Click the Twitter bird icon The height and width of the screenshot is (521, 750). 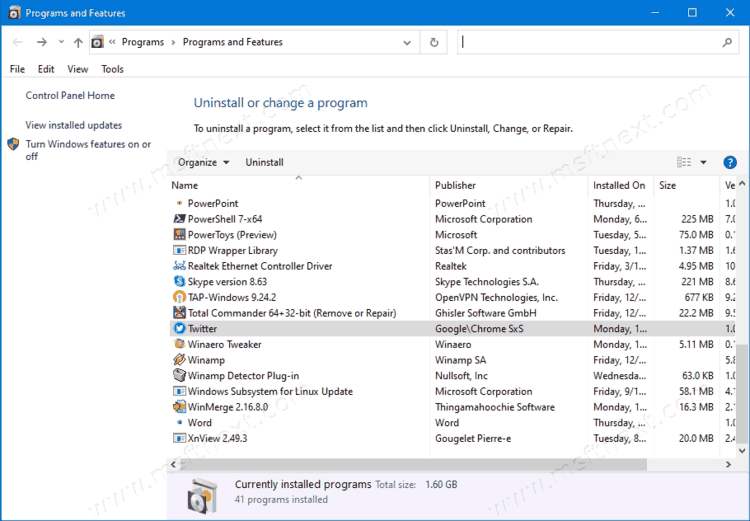tap(179, 329)
